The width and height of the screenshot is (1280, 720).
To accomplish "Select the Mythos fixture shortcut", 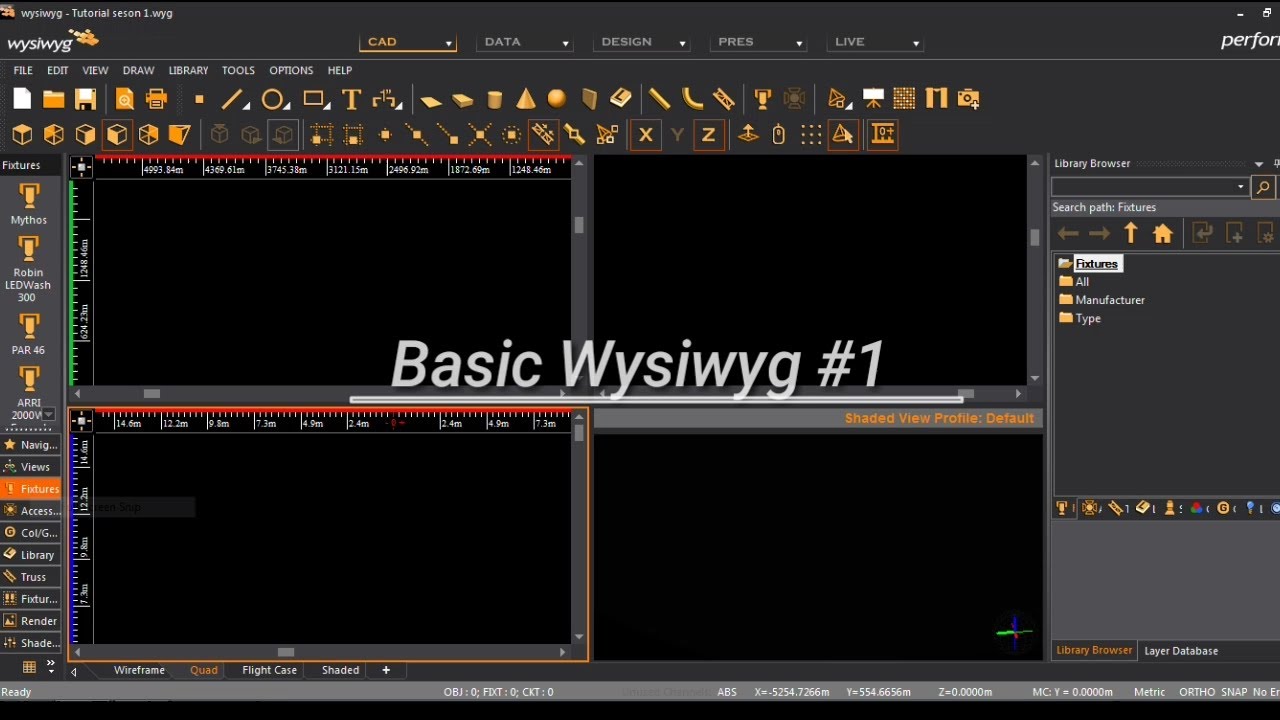I will tap(29, 202).
